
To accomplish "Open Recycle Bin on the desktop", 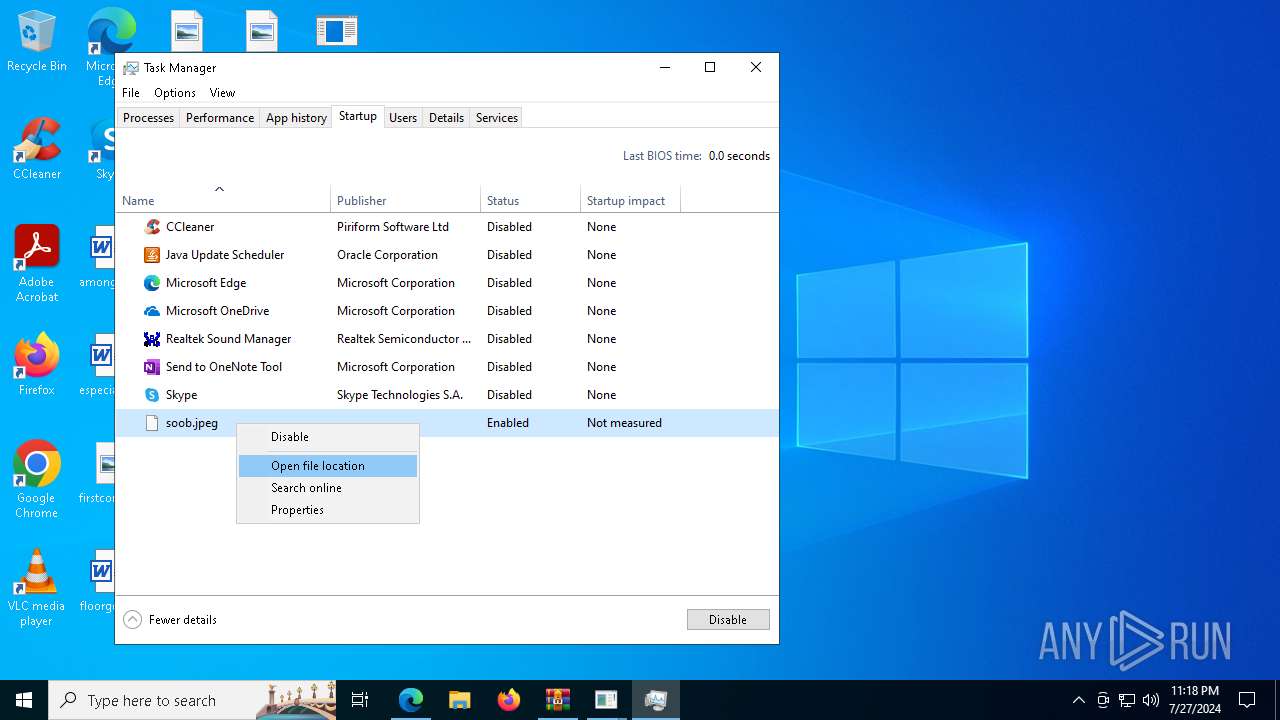I will point(37,42).
